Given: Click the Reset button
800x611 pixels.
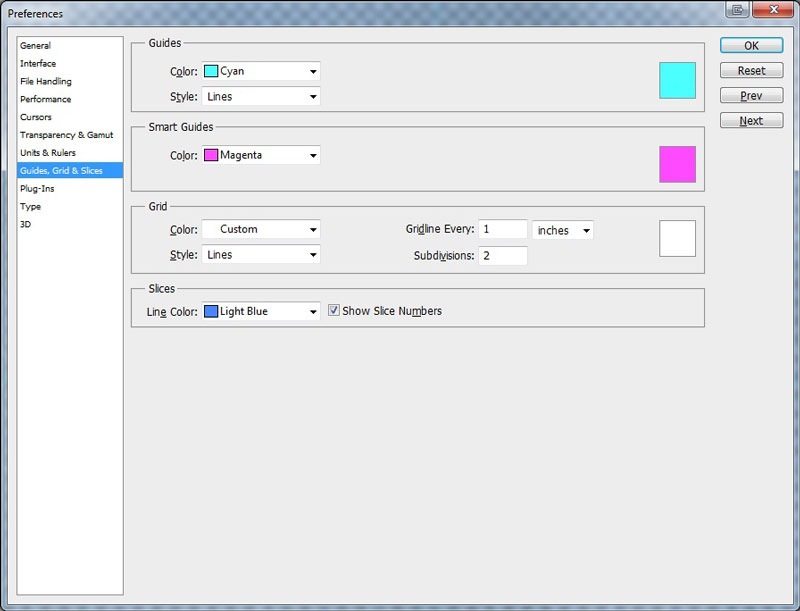Looking at the screenshot, I should [x=751, y=71].
